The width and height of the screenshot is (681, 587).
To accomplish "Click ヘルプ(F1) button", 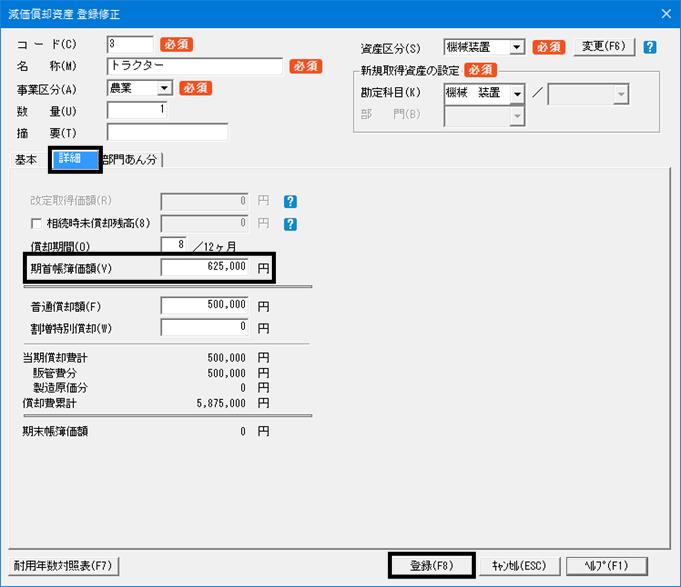I will [606, 566].
